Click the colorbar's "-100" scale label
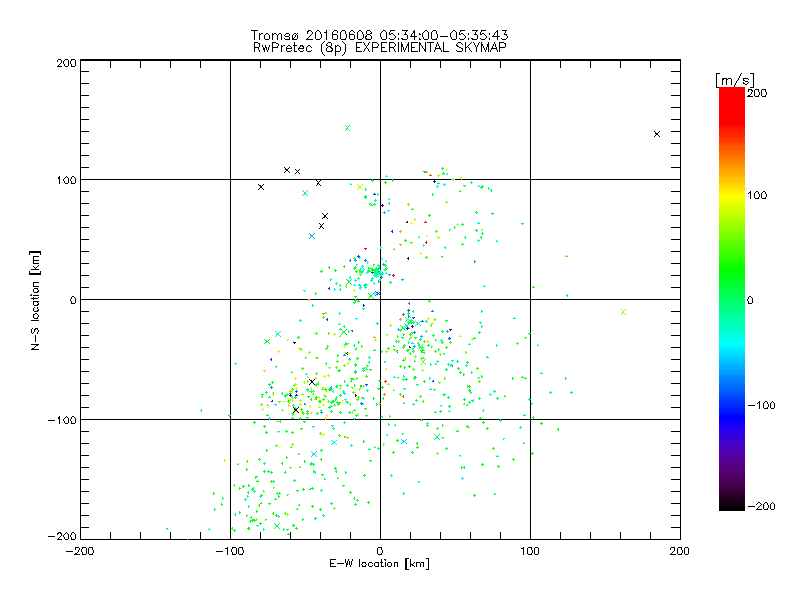Screen dimensions: 800x600 761,405
